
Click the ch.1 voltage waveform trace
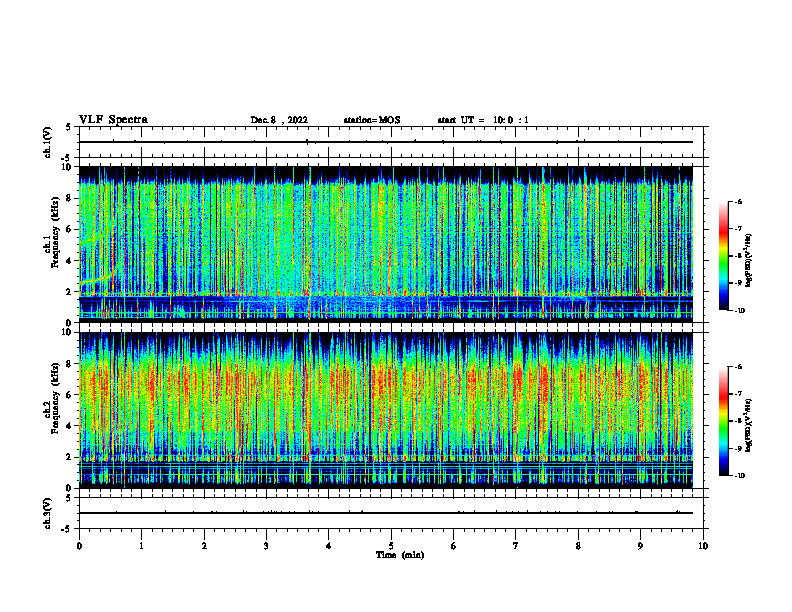386,142
